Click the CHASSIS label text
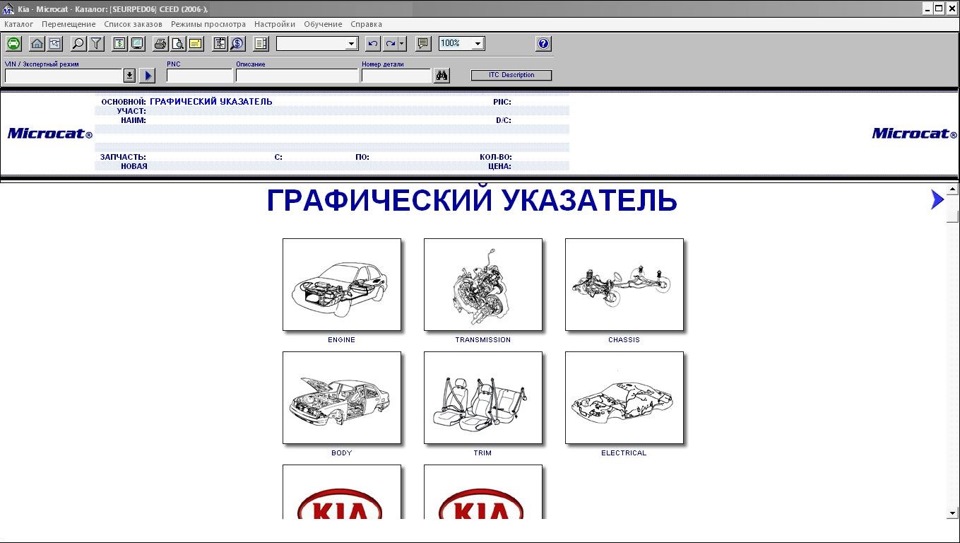Screen dimensions: 960x543 click(x=624, y=340)
